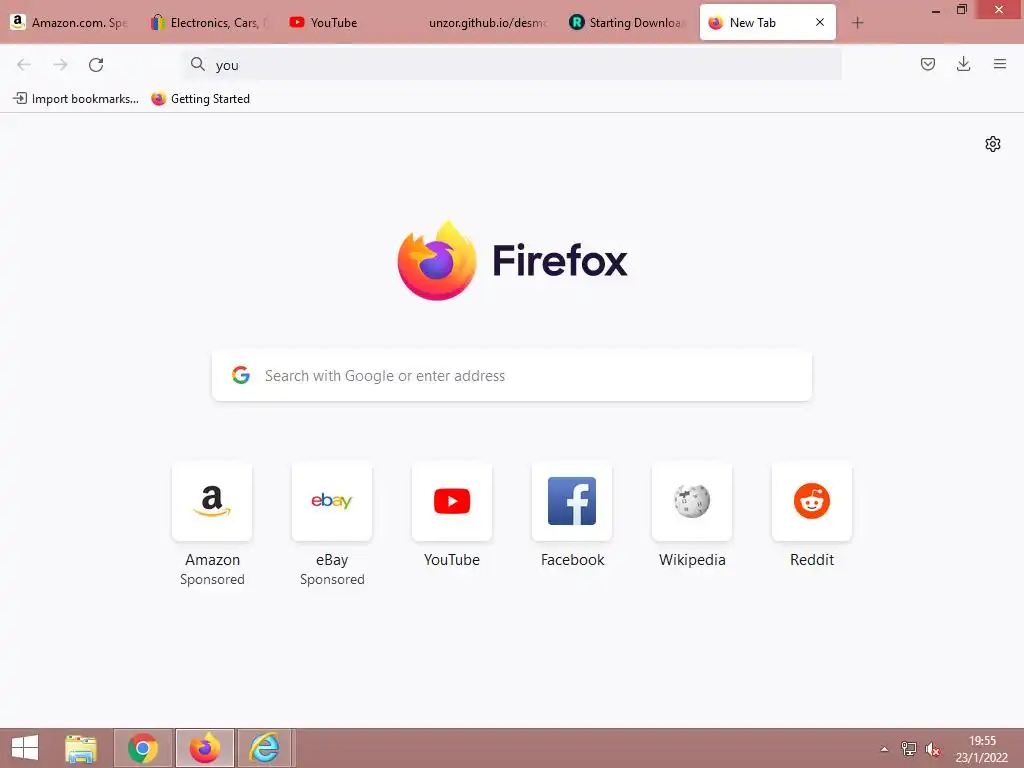Open Internet Explorer from the taskbar
The height and width of the screenshot is (768, 1024).
tap(264, 748)
